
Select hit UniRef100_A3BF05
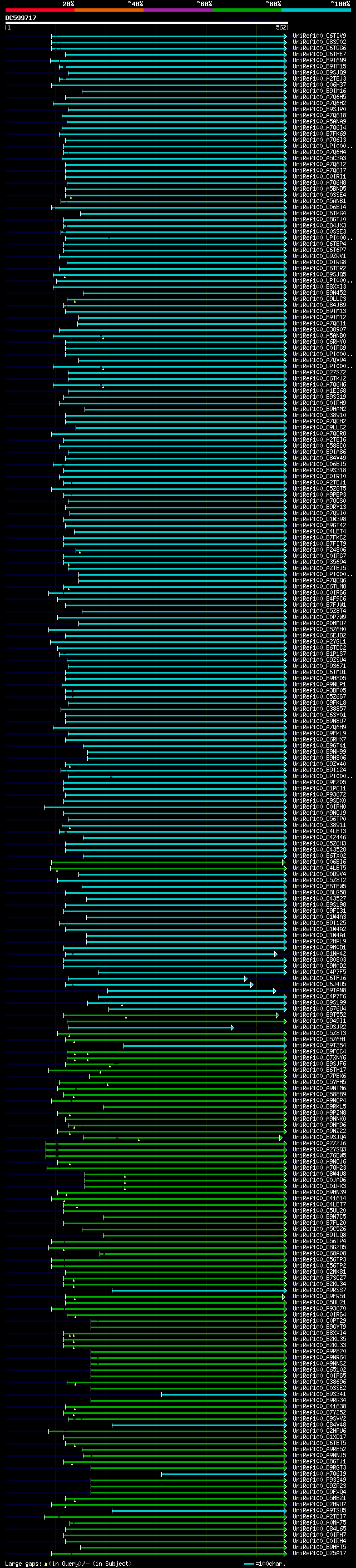(319, 690)
